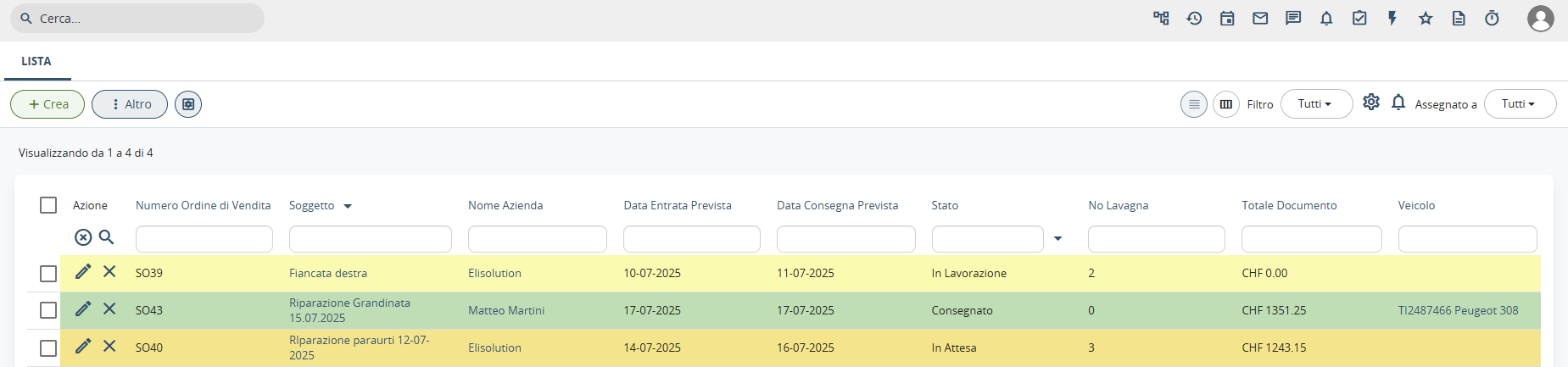Tick the checkbox for order SO39
Image resolution: width=1568 pixels, height=367 pixels.
coord(48,274)
